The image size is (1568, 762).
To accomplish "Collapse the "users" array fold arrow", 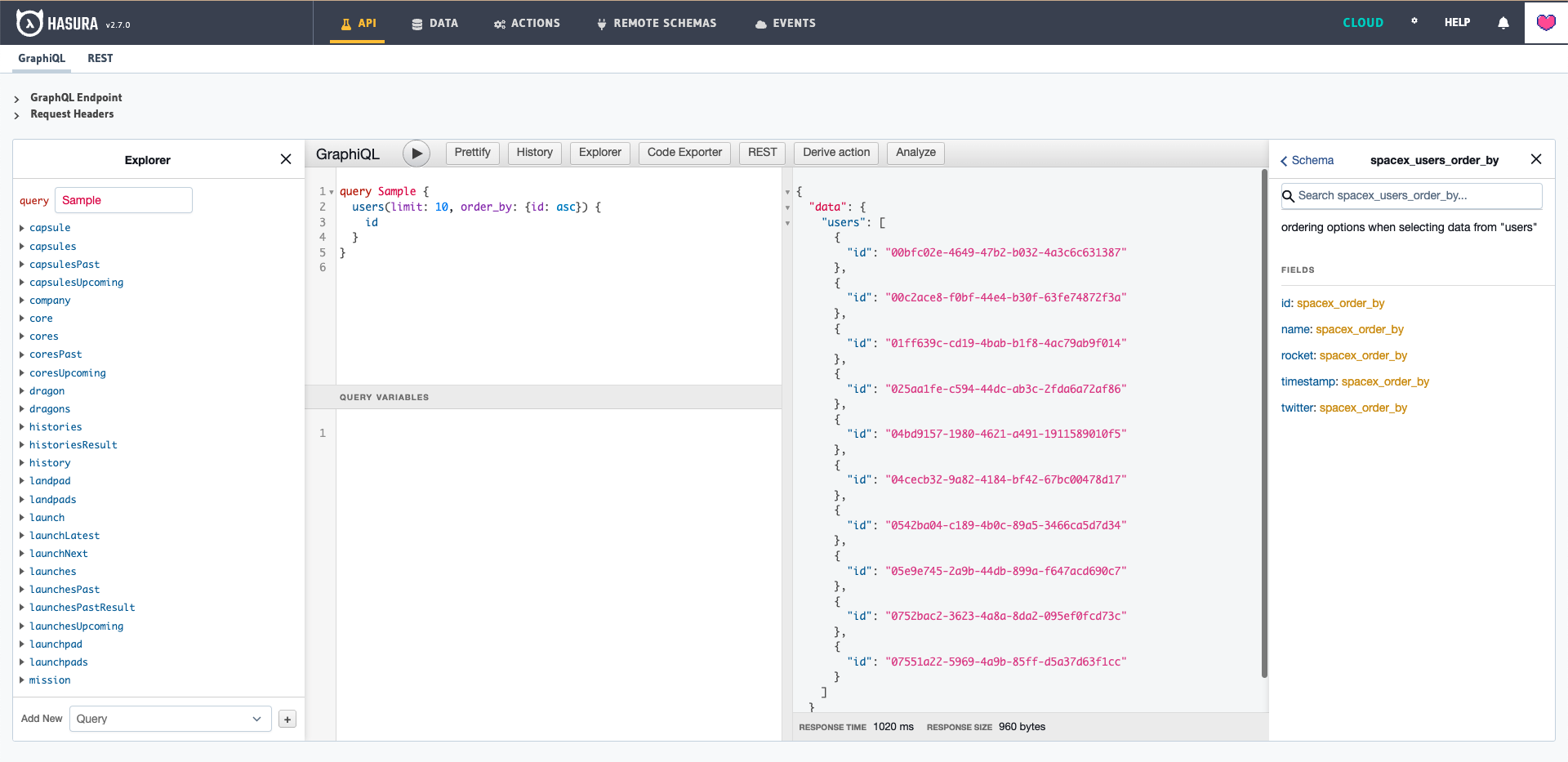I will (x=787, y=223).
